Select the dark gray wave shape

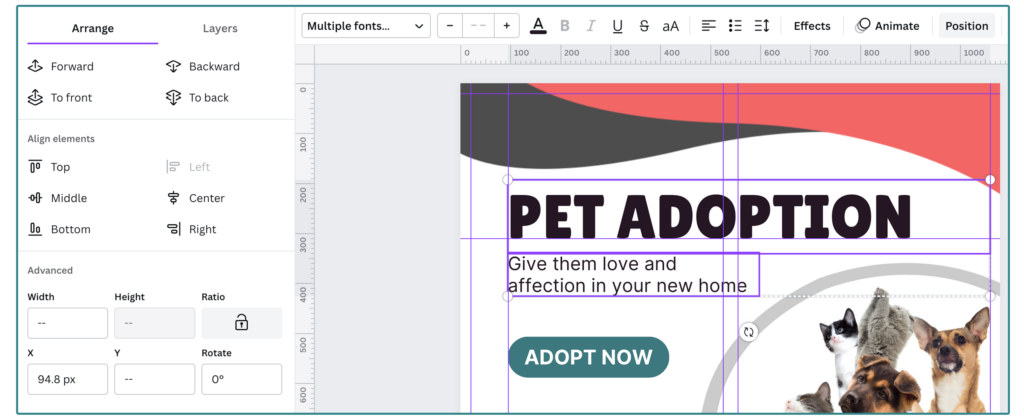(x=555, y=134)
